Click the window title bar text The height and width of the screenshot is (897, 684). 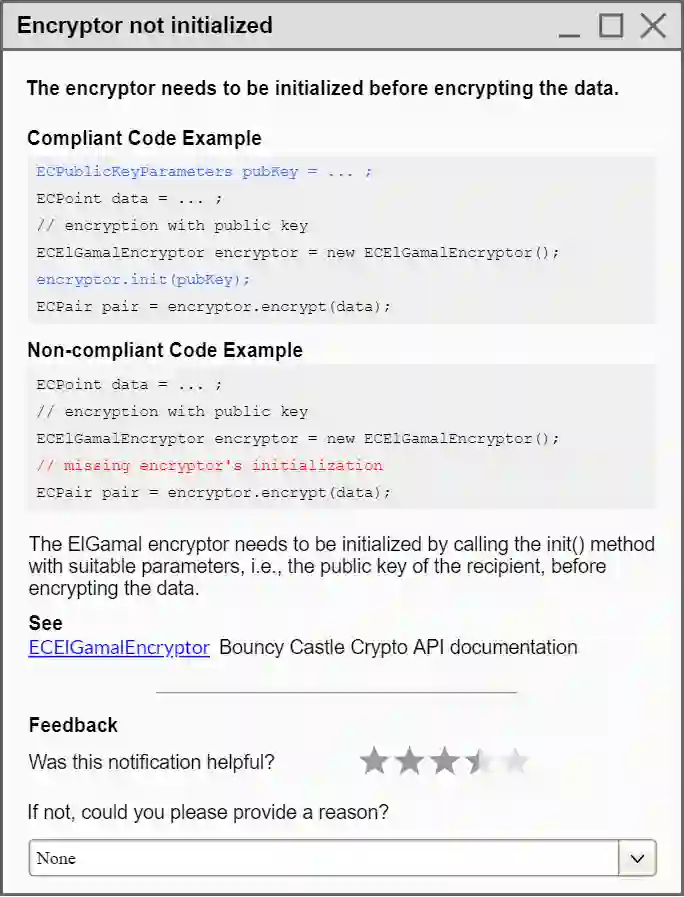pos(145,26)
